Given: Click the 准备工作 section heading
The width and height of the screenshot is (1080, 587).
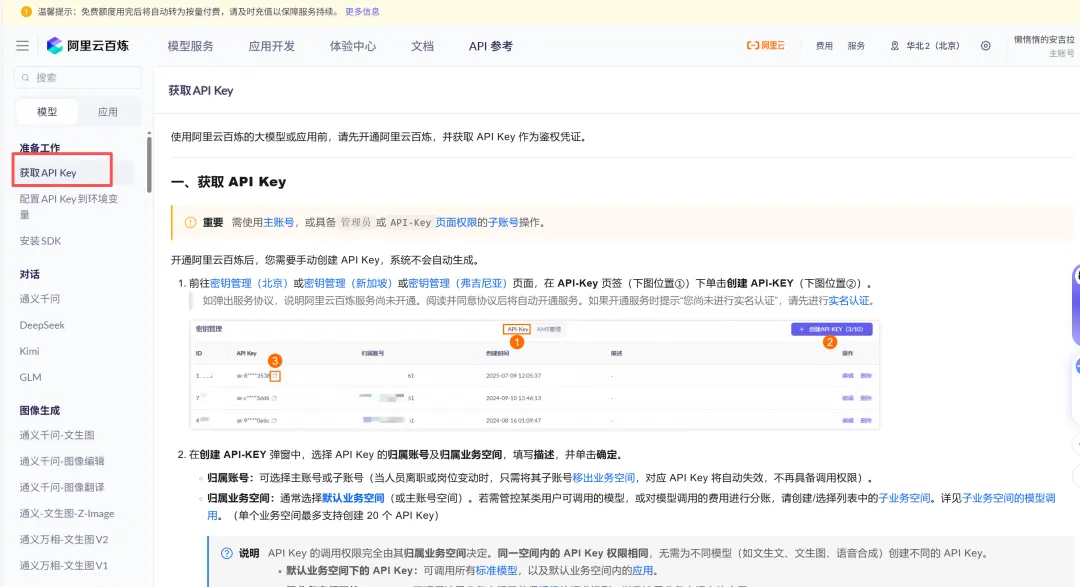Looking at the screenshot, I should [x=39, y=148].
